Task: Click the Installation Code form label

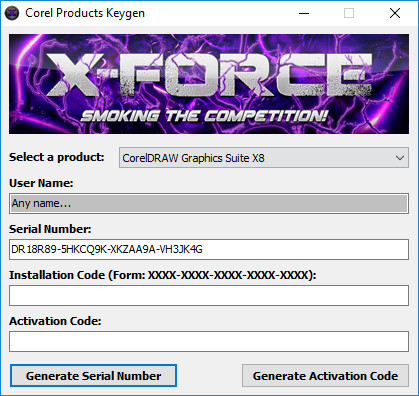Action: (163, 275)
